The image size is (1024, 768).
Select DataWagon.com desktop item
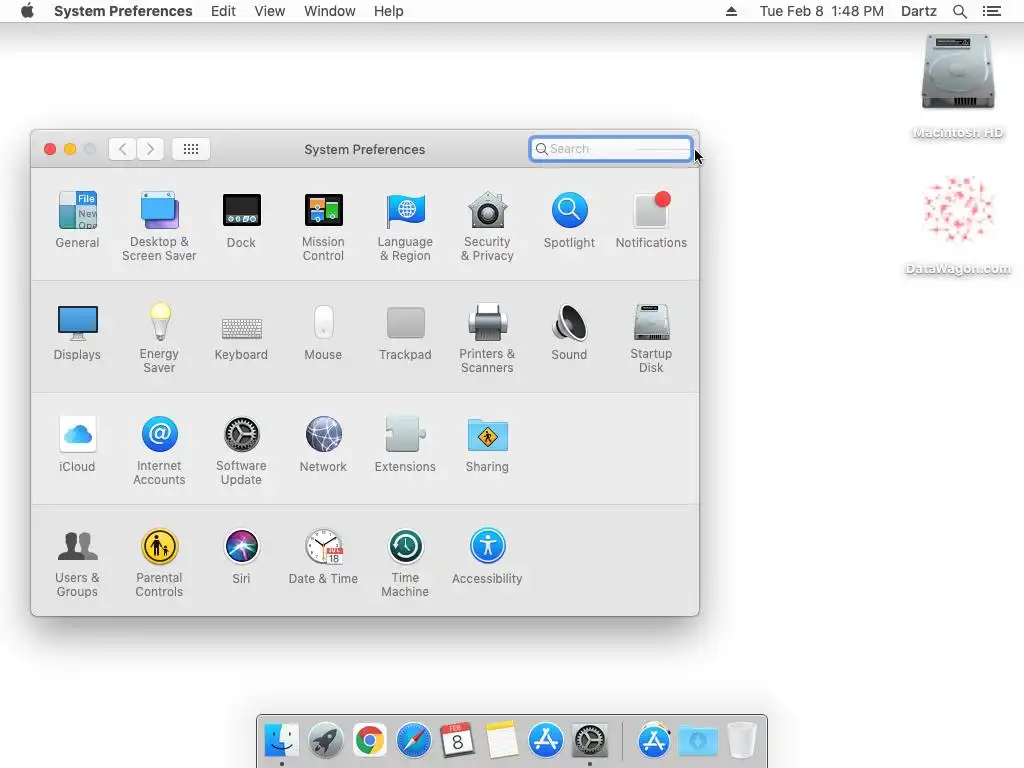pyautogui.click(x=957, y=225)
